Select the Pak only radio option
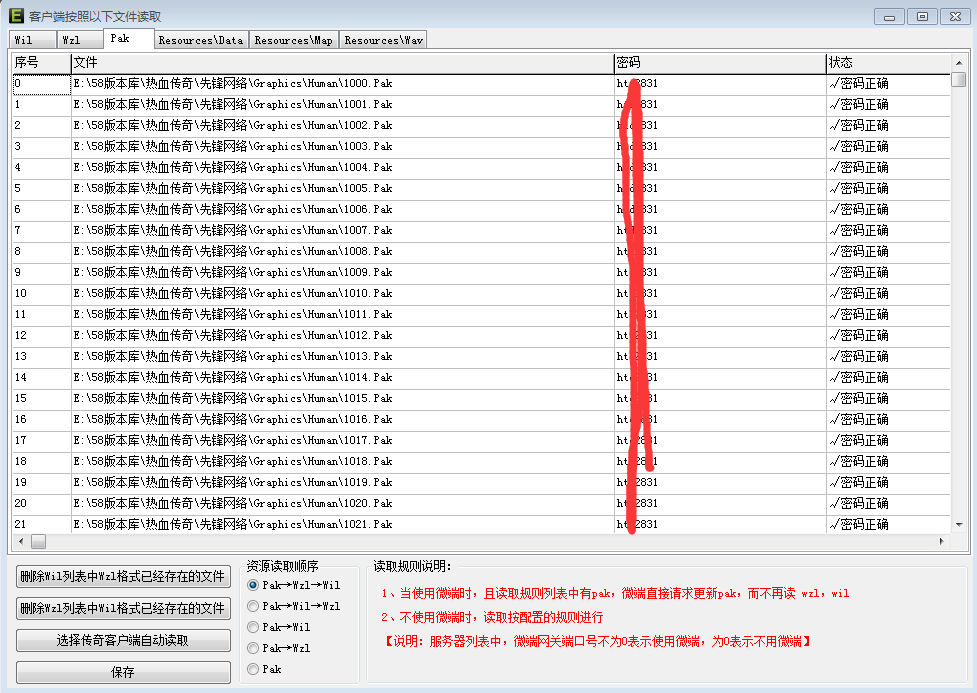 click(253, 669)
